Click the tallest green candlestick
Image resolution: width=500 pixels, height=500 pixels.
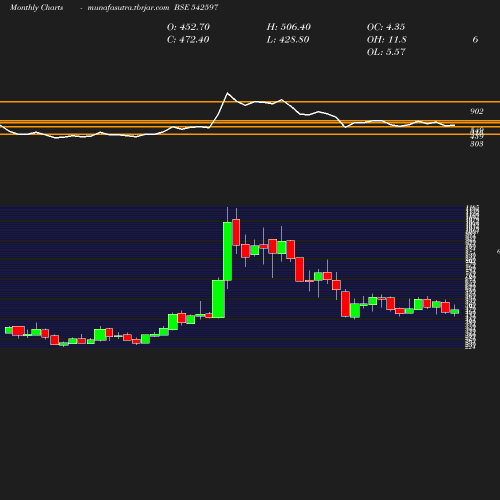click(x=227, y=251)
